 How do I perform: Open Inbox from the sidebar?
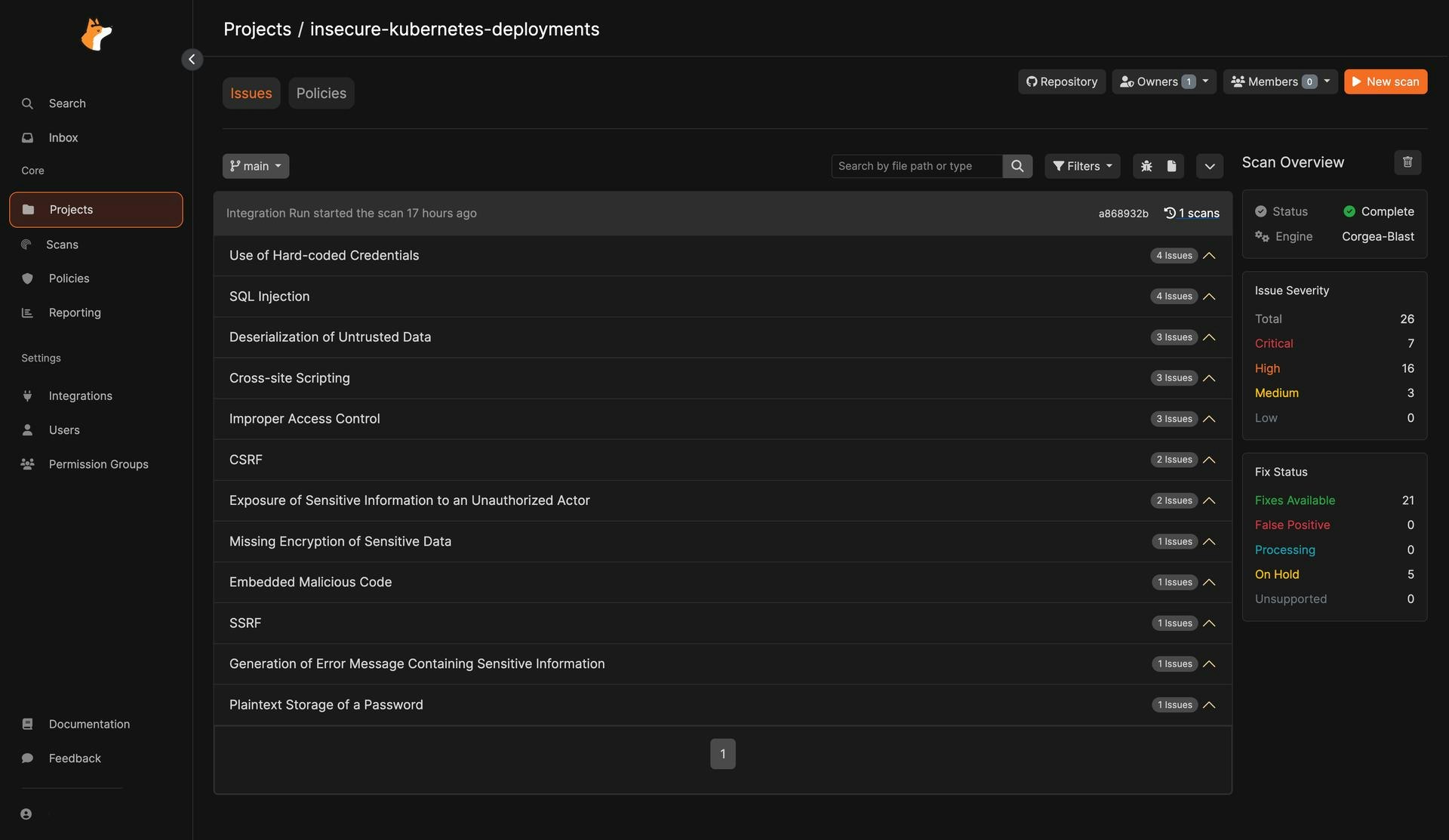point(63,137)
